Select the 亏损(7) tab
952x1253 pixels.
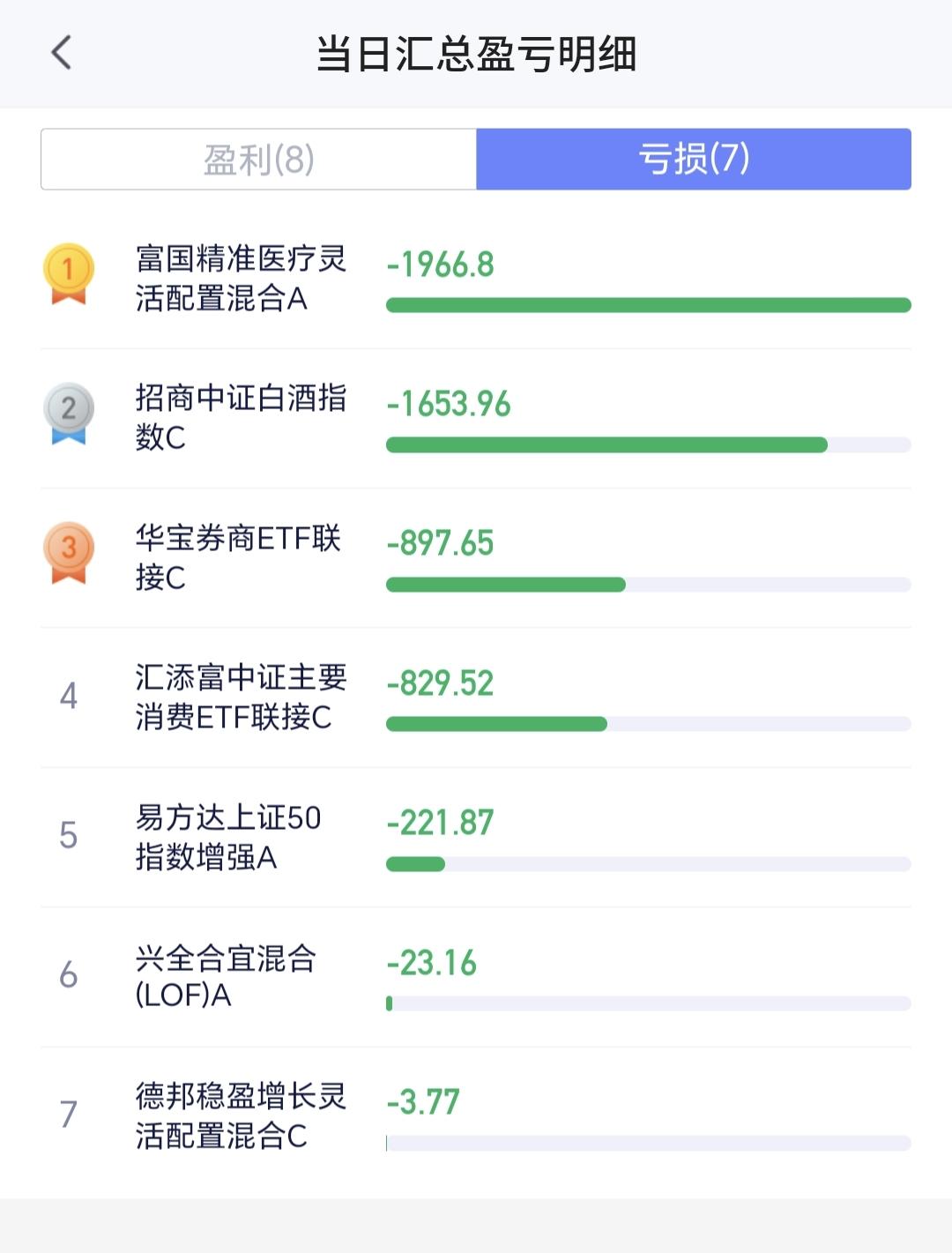pyautogui.click(x=694, y=160)
